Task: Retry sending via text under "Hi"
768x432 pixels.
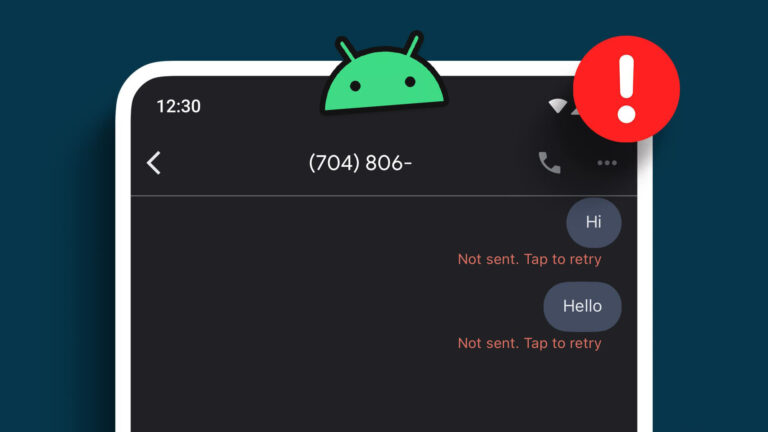Action: point(529,259)
